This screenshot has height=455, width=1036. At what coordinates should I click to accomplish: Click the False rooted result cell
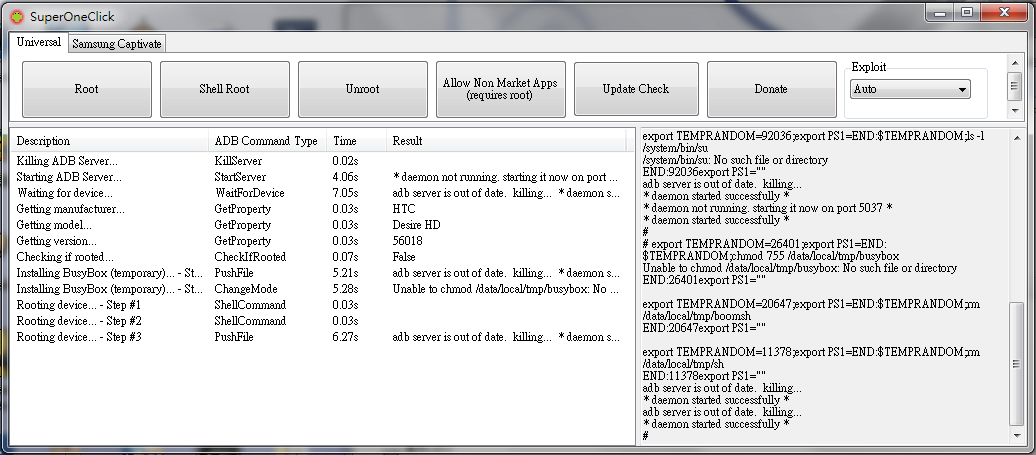(404, 257)
